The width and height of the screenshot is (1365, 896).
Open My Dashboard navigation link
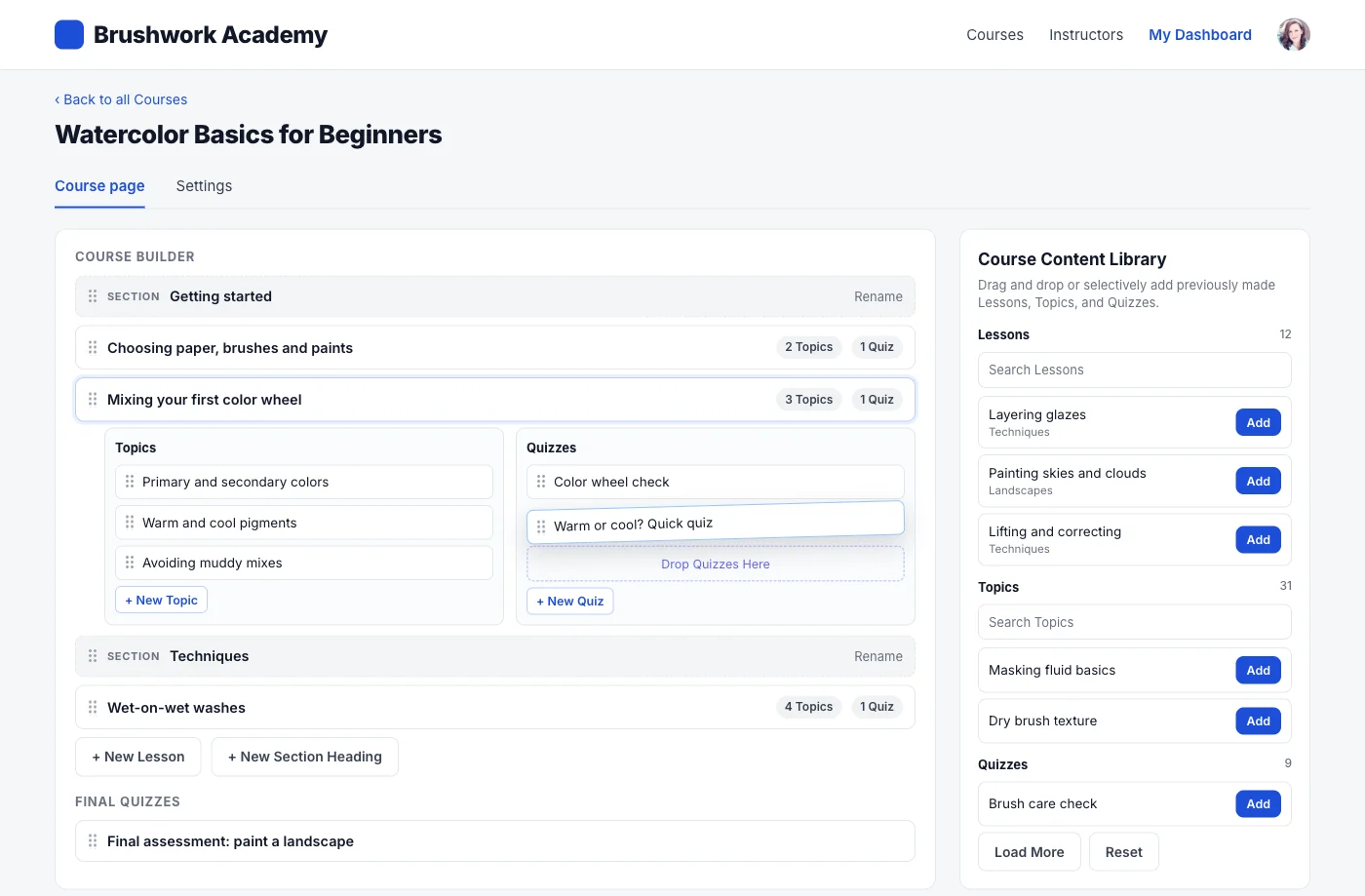tap(1200, 35)
